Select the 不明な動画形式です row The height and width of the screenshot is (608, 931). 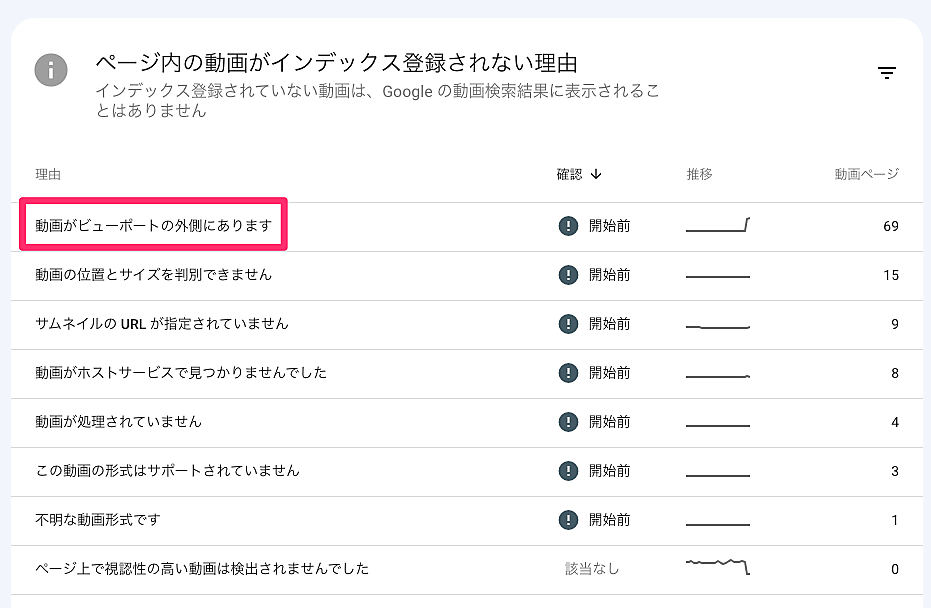click(x=98, y=520)
